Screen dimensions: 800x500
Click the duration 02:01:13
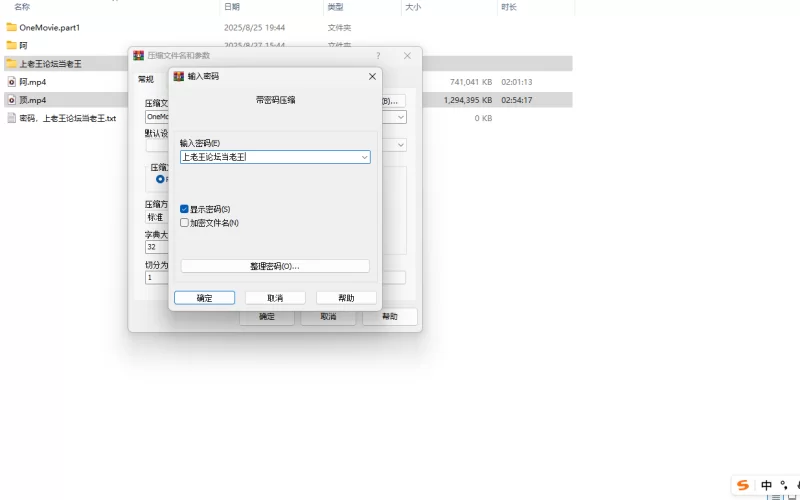point(517,82)
